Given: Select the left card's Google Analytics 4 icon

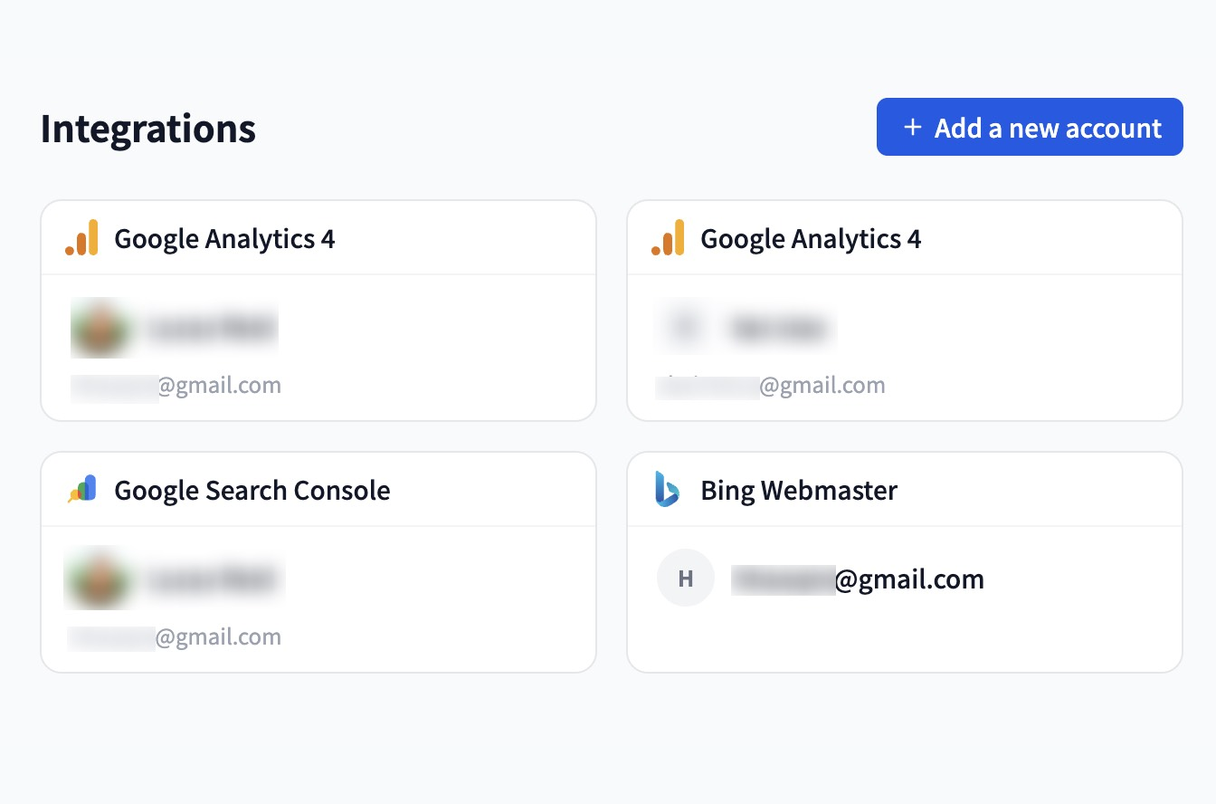Looking at the screenshot, I should (82, 238).
